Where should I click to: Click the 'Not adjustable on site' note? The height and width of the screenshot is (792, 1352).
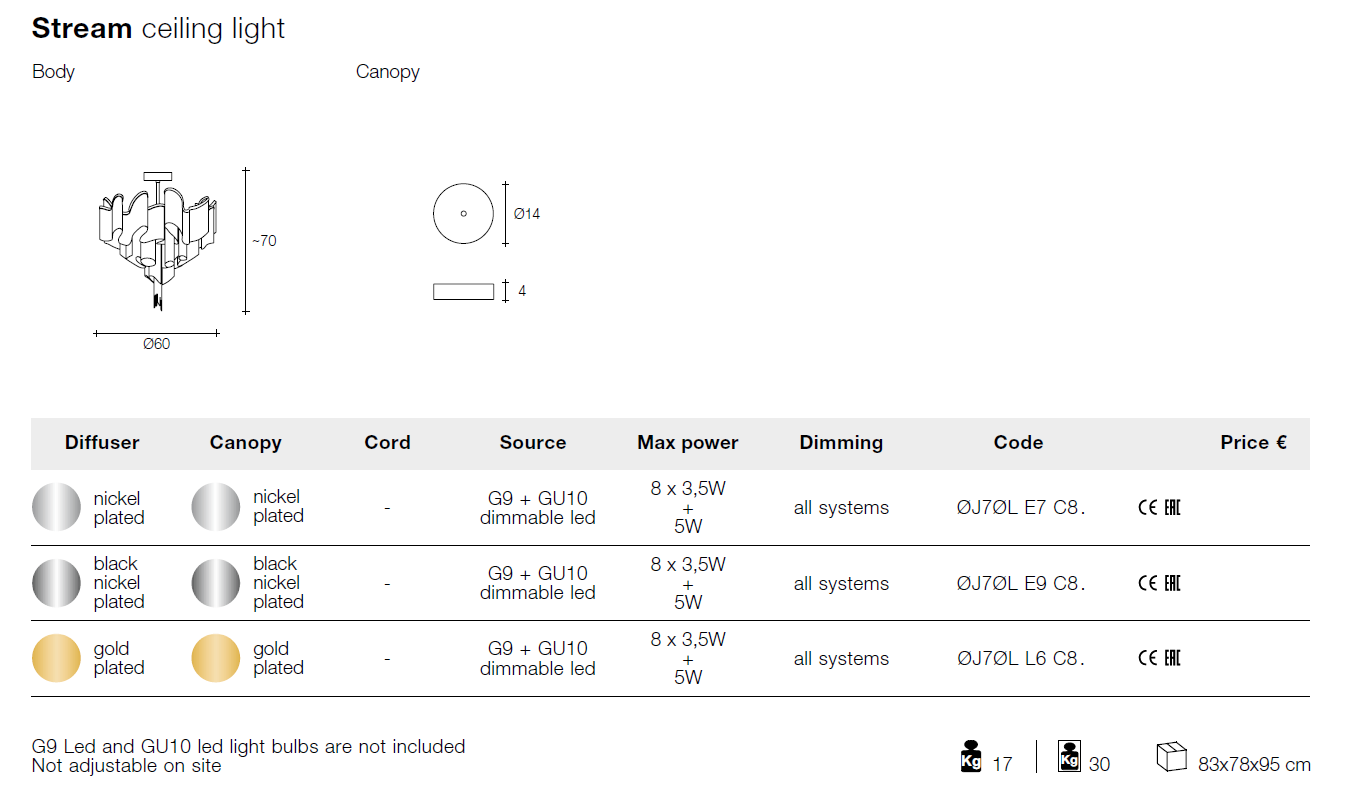click(x=127, y=766)
